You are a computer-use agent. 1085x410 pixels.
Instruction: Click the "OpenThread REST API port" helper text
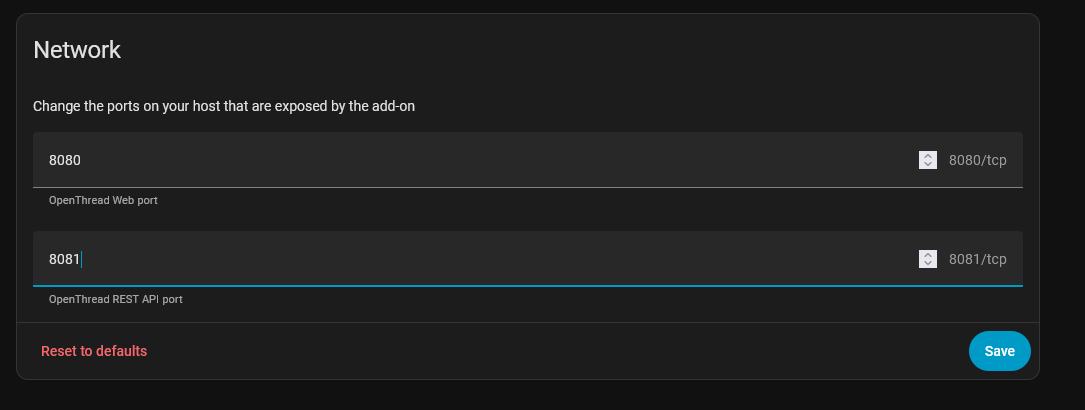tap(116, 299)
